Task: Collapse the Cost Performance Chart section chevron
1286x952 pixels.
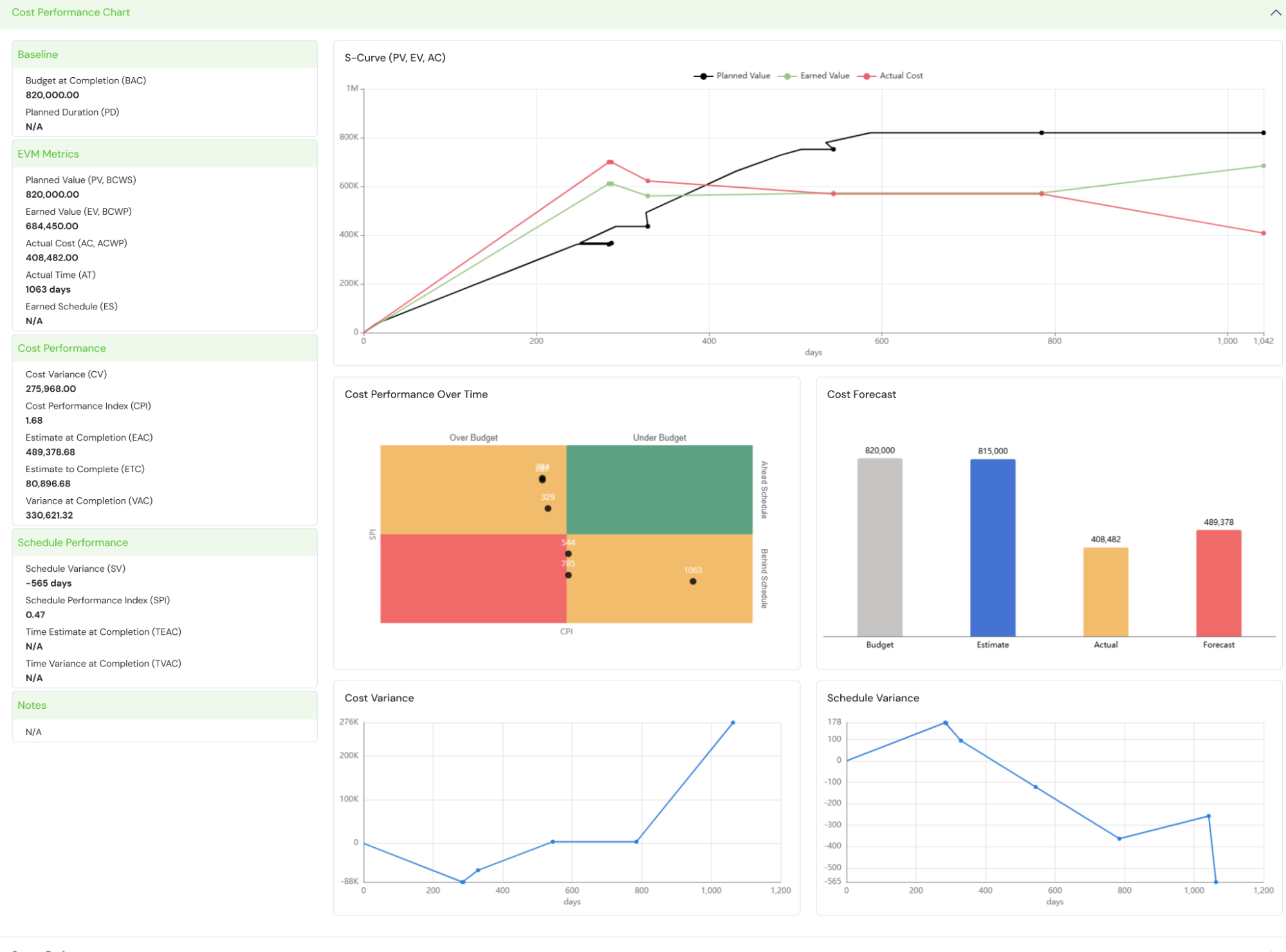Action: (1275, 13)
